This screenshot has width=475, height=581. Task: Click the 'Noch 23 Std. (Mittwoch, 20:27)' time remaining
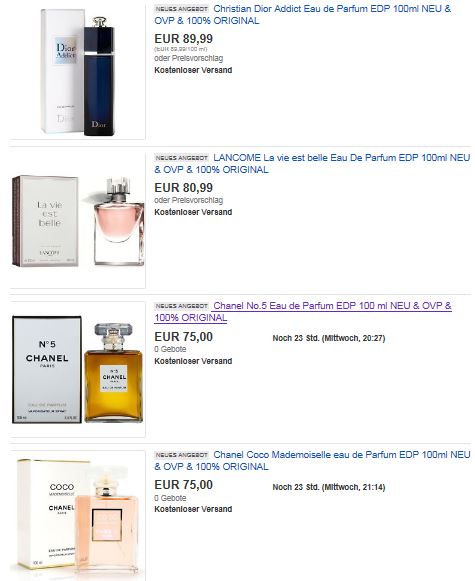coord(329,338)
